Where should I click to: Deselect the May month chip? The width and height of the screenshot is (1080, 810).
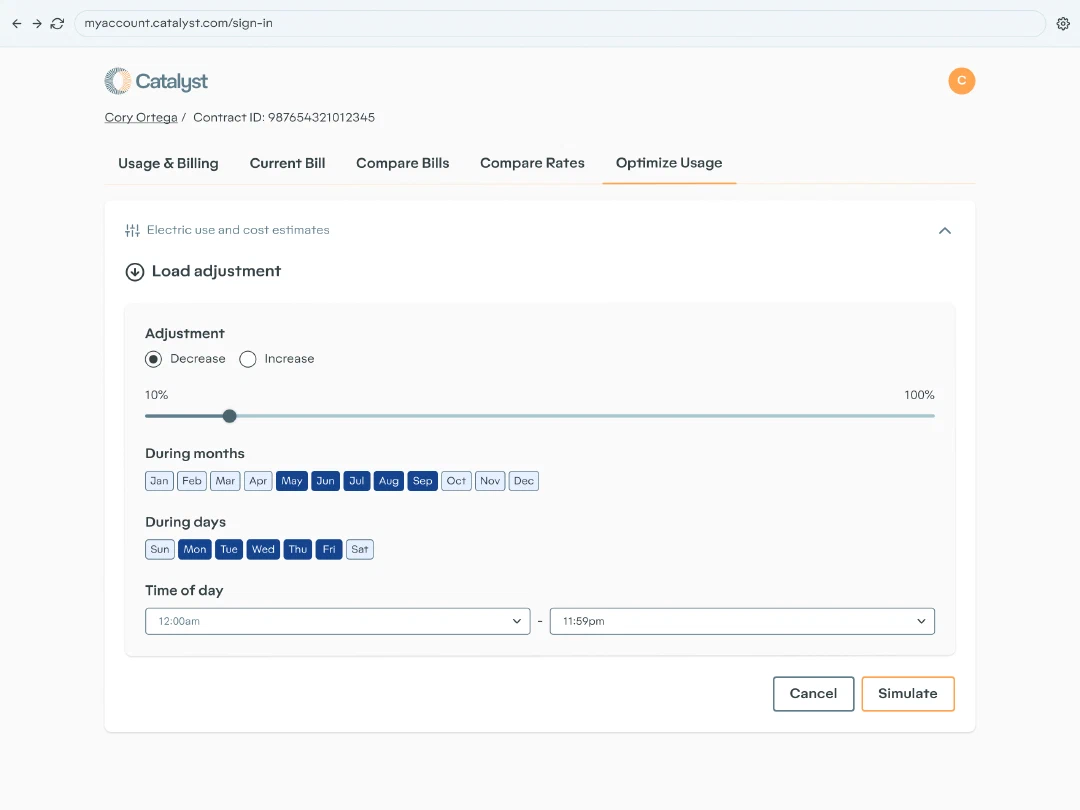(292, 481)
